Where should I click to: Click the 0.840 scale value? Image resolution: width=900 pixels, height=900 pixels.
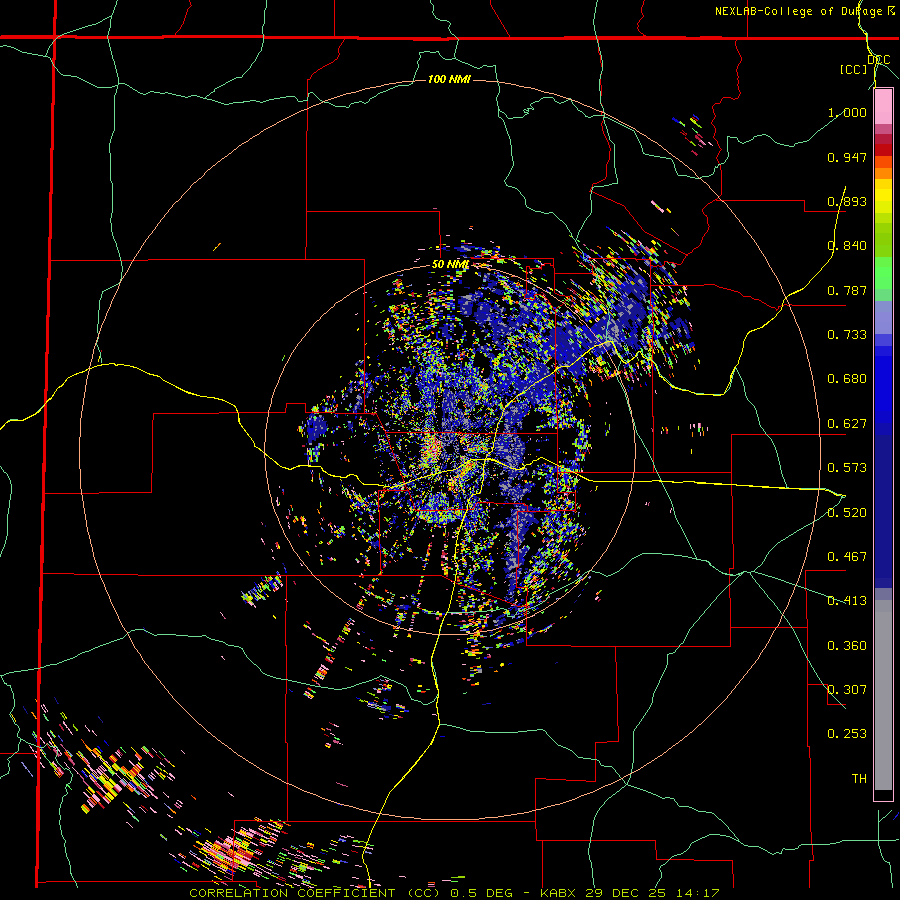point(847,246)
